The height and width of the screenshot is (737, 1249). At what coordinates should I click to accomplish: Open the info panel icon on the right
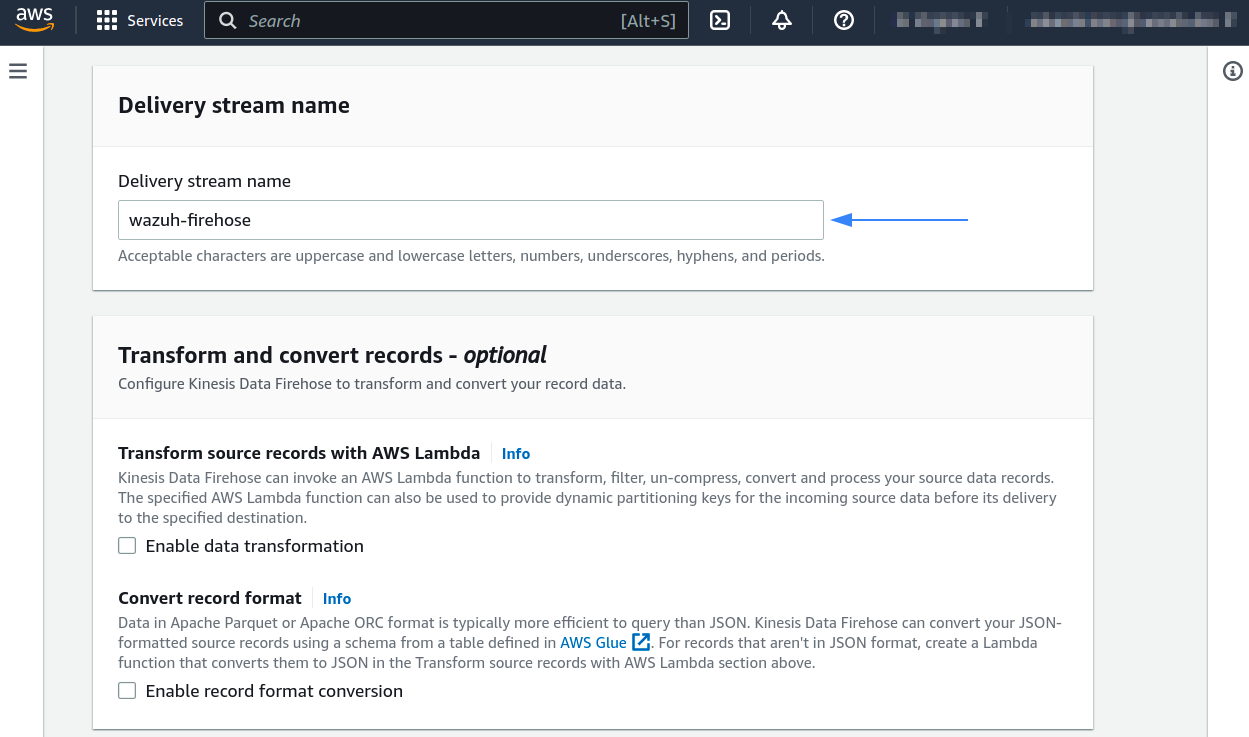click(x=1233, y=71)
